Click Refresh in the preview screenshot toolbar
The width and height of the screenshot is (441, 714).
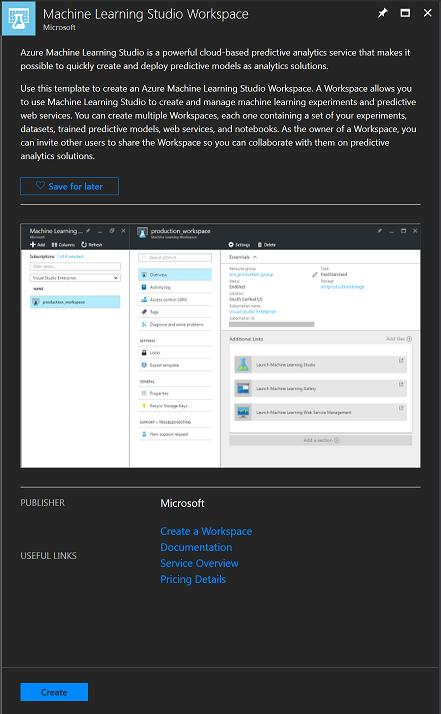(92, 245)
